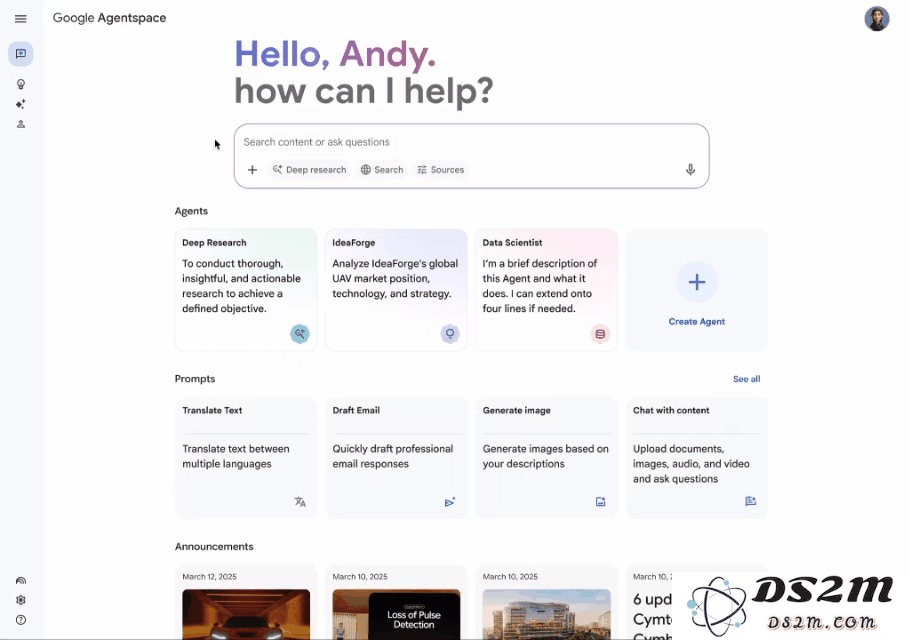Image resolution: width=910 pixels, height=640 pixels.
Task: Click the Create Agent label
Action: 696,321
